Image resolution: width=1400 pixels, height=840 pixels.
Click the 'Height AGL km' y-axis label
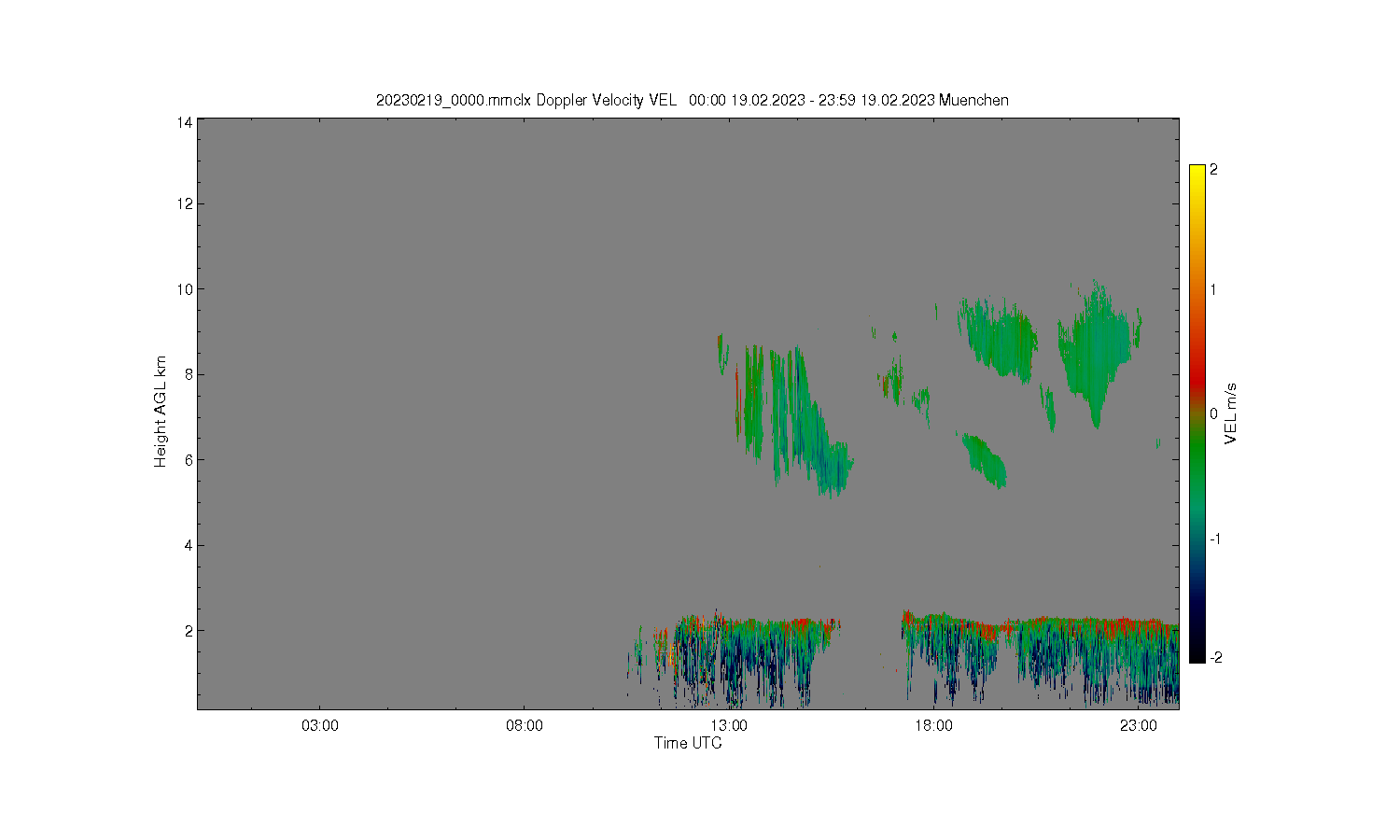[161, 412]
